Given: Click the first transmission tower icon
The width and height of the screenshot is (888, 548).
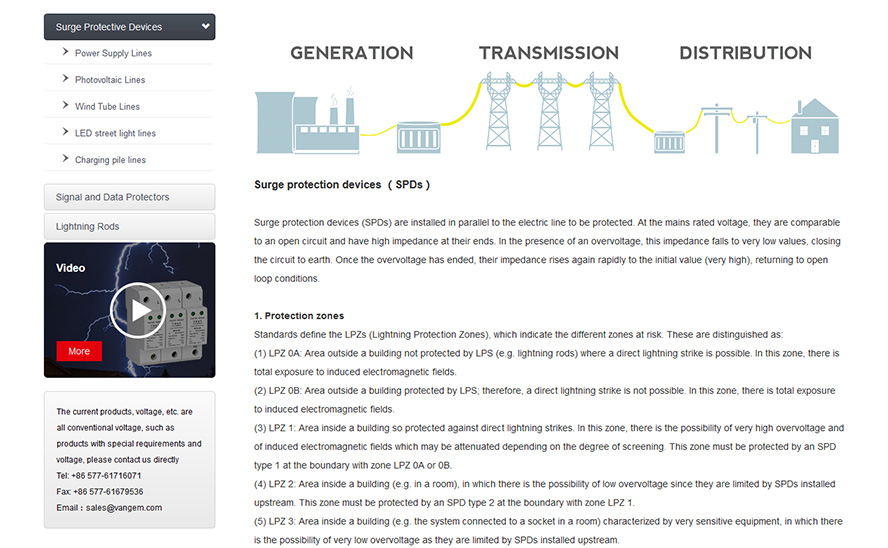Looking at the screenshot, I should [x=498, y=112].
